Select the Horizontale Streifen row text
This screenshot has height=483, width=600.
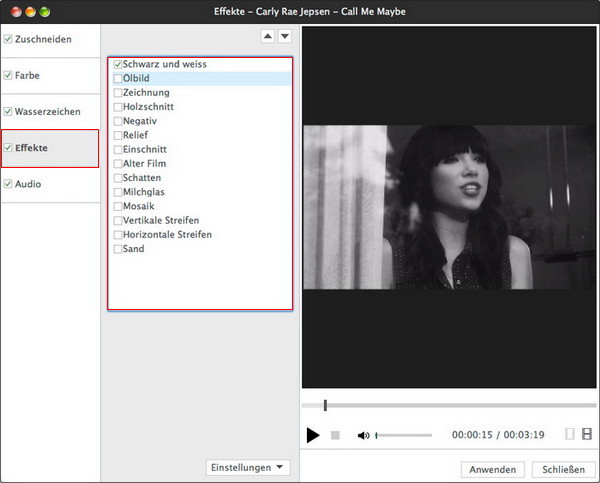(167, 235)
